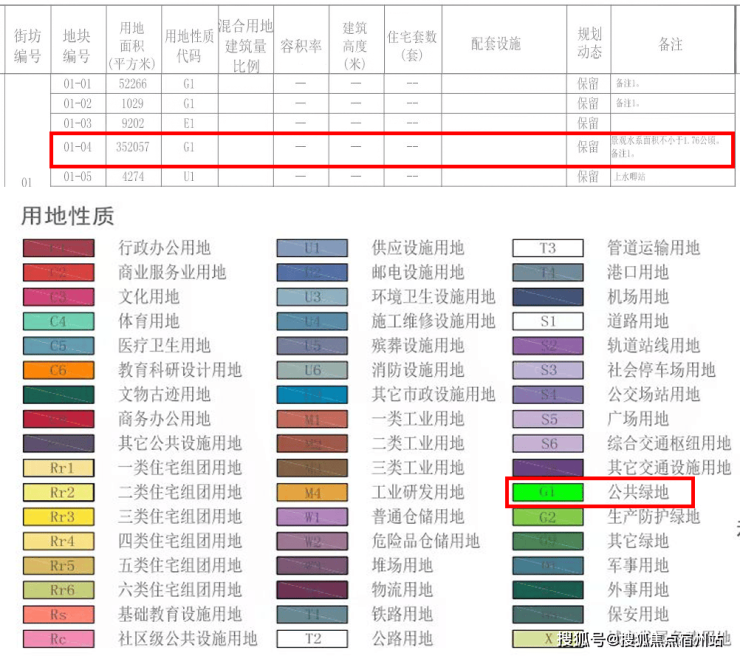The height and width of the screenshot is (656, 740).
Task: Click the 容积率 column header
Action: tap(300, 45)
